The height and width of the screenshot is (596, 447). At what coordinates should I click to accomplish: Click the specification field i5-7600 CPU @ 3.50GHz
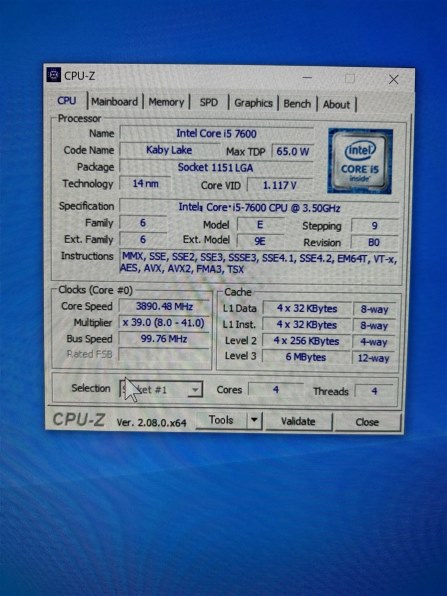click(260, 208)
